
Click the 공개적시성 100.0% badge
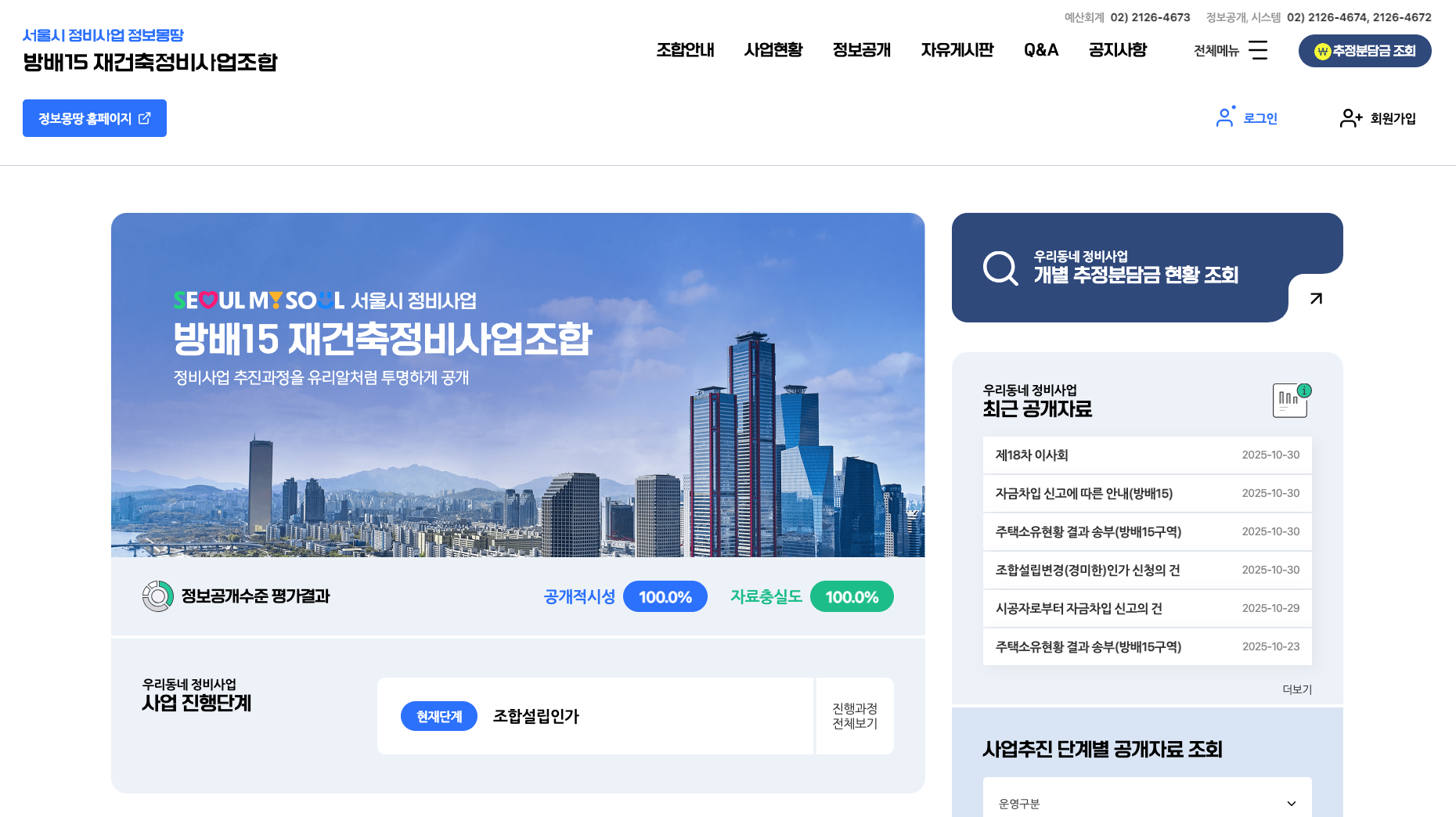665,596
